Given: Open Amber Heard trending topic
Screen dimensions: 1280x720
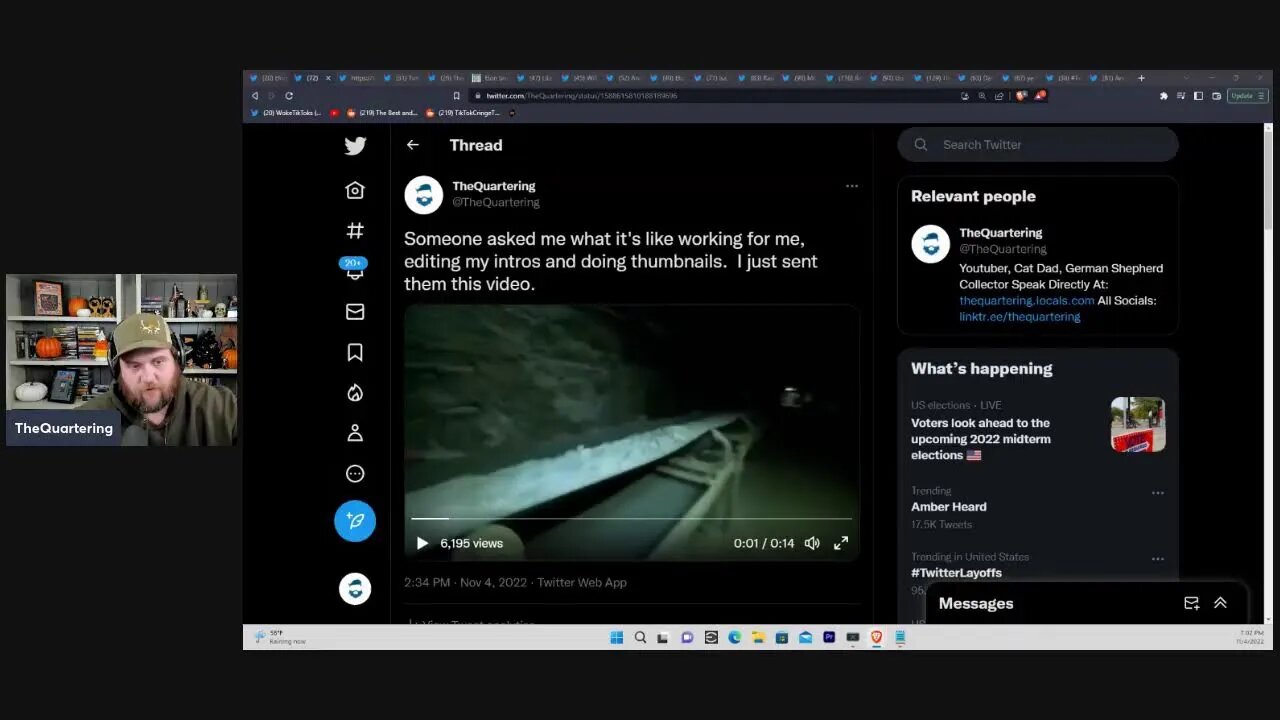Looking at the screenshot, I should (x=948, y=507).
